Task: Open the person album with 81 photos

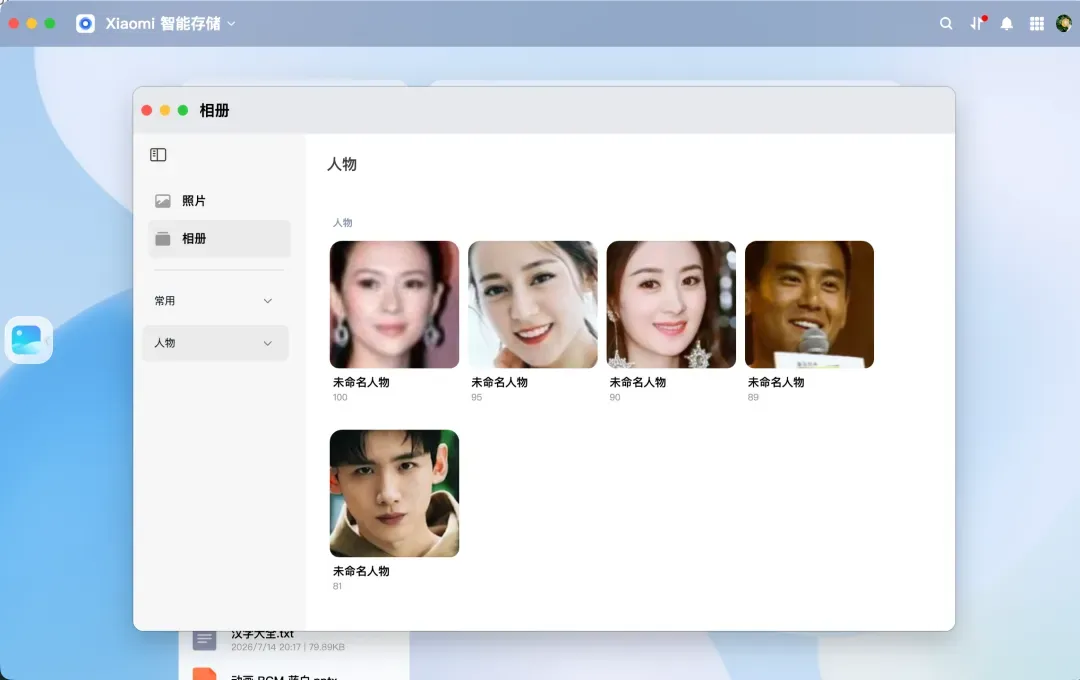Action: tap(394, 493)
